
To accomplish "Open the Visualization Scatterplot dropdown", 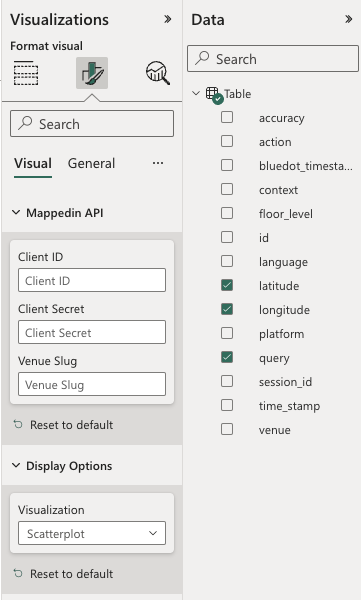I will tap(92, 533).
